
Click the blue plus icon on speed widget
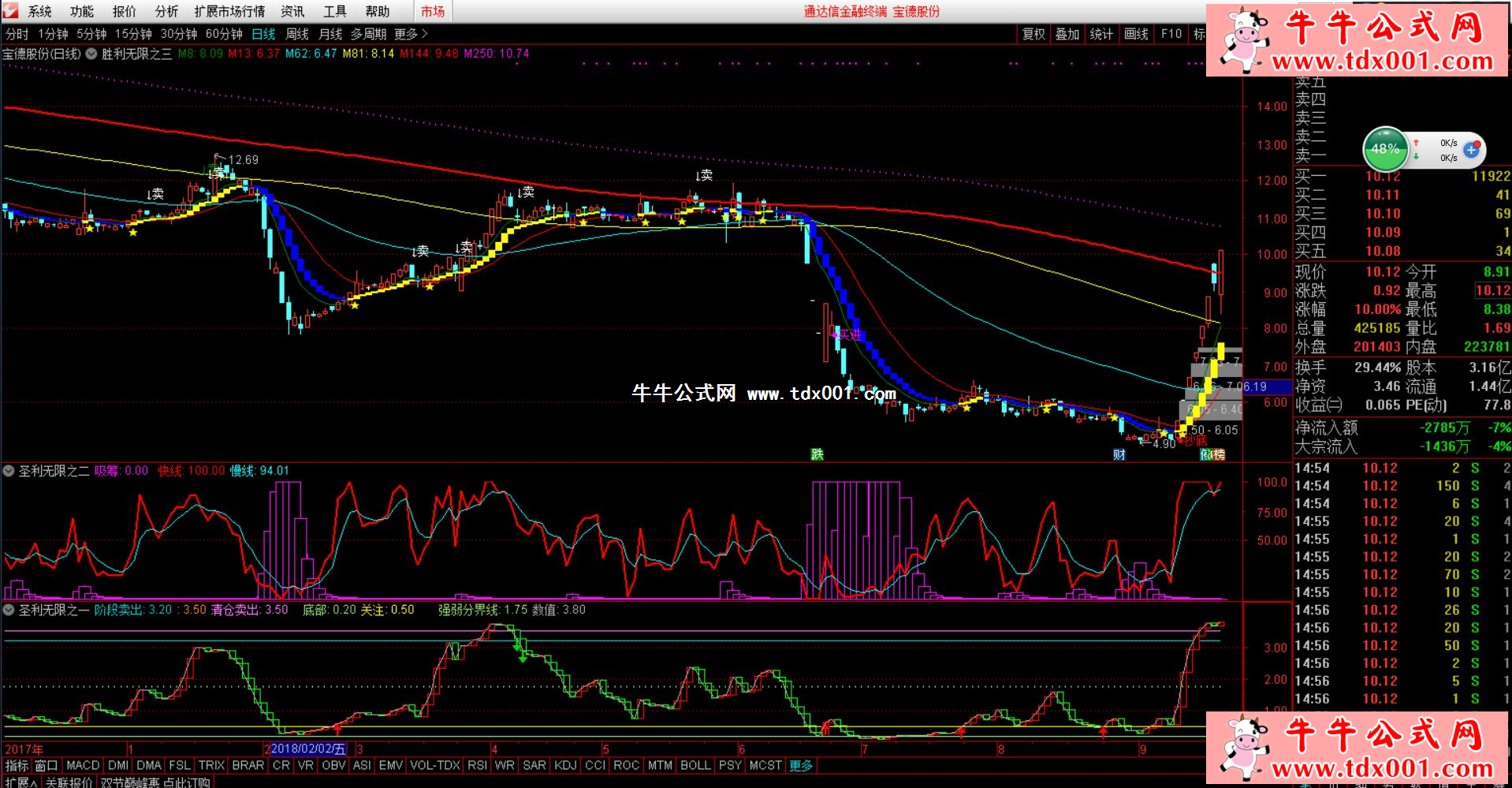coord(1471,149)
